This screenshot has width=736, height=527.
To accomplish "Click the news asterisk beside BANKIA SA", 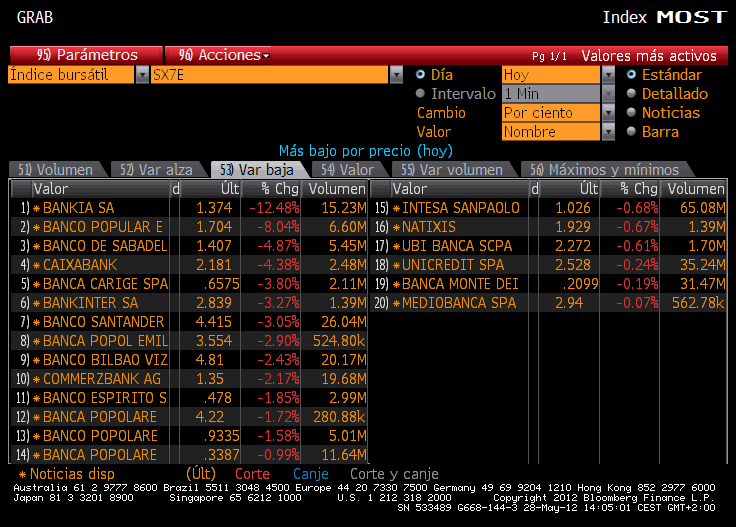I will pyautogui.click(x=36, y=208).
